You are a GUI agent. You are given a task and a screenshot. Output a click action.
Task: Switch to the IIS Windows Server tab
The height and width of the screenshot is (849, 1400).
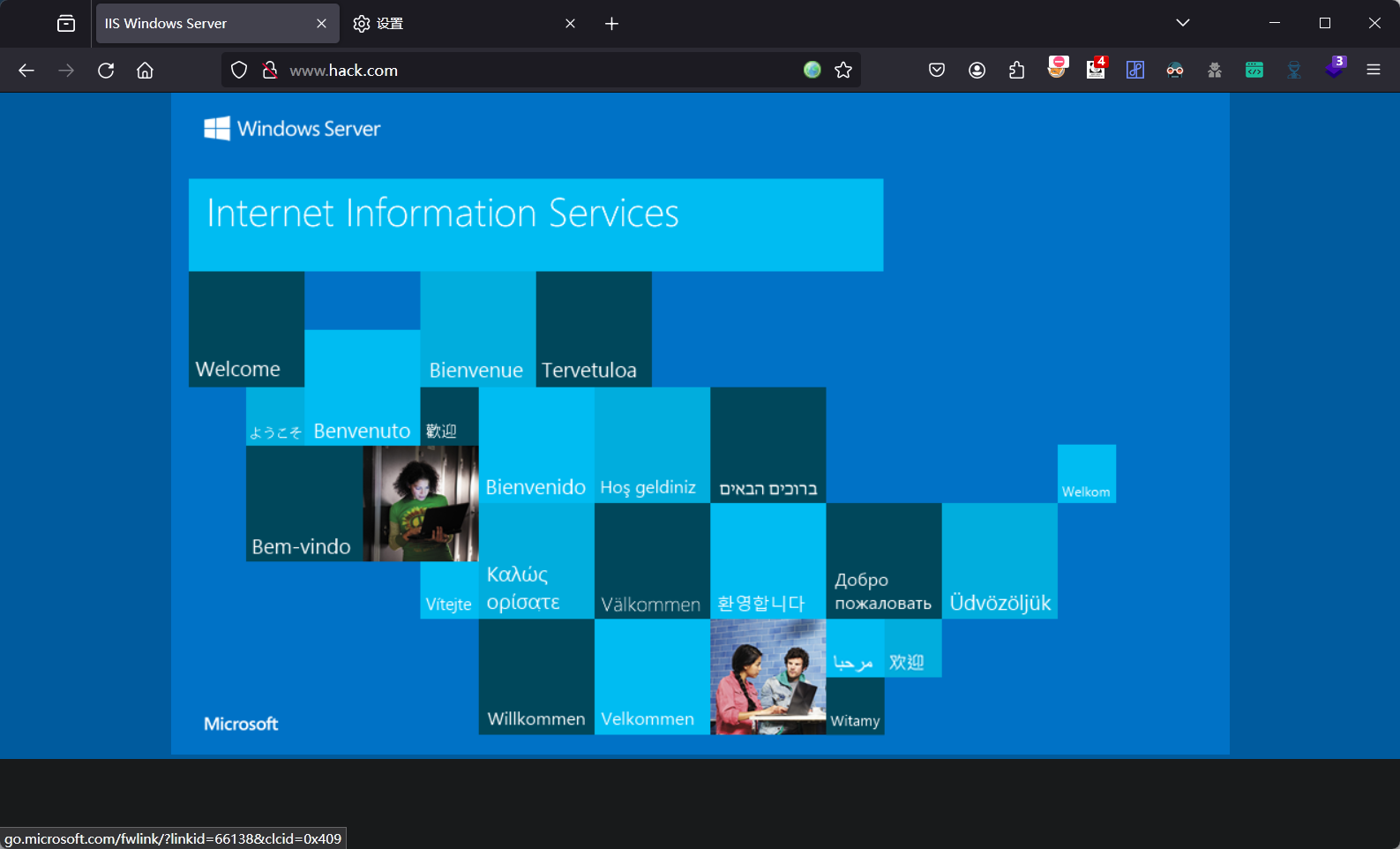pos(217,24)
